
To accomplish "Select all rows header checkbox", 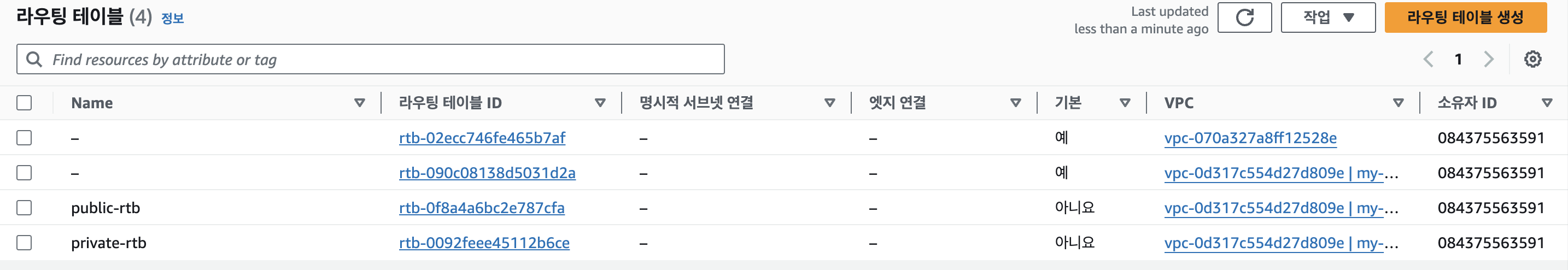I will tap(25, 103).
